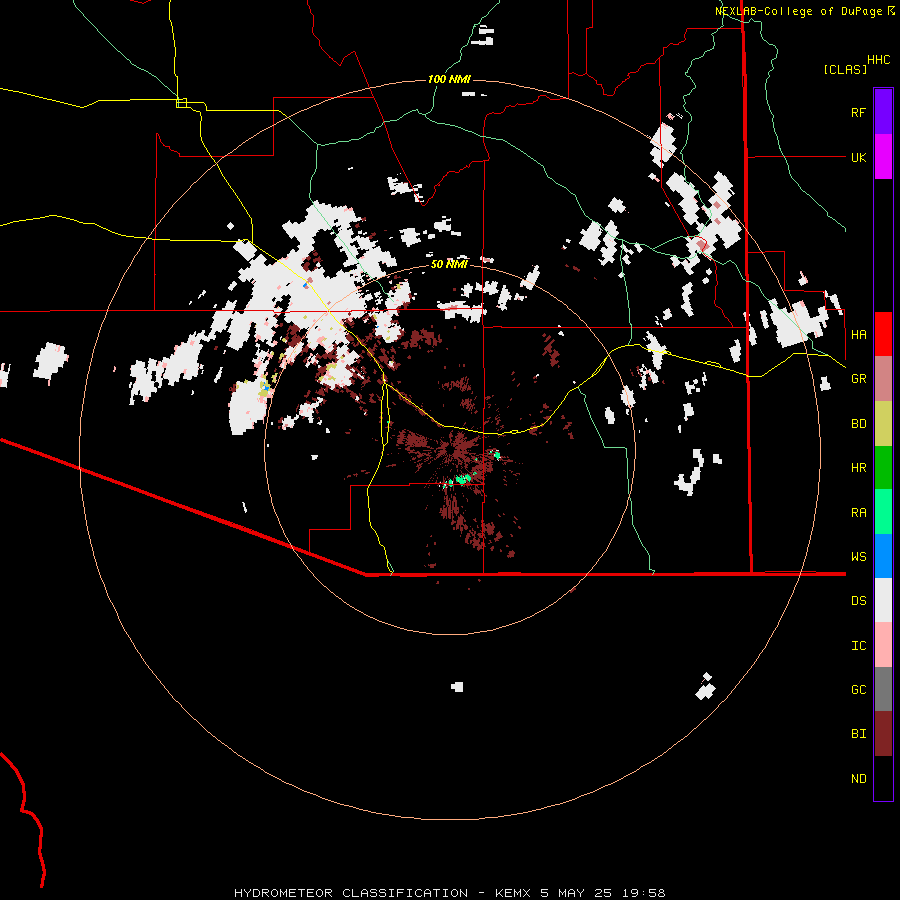Click the 100 NMI range ring label

[449, 79]
